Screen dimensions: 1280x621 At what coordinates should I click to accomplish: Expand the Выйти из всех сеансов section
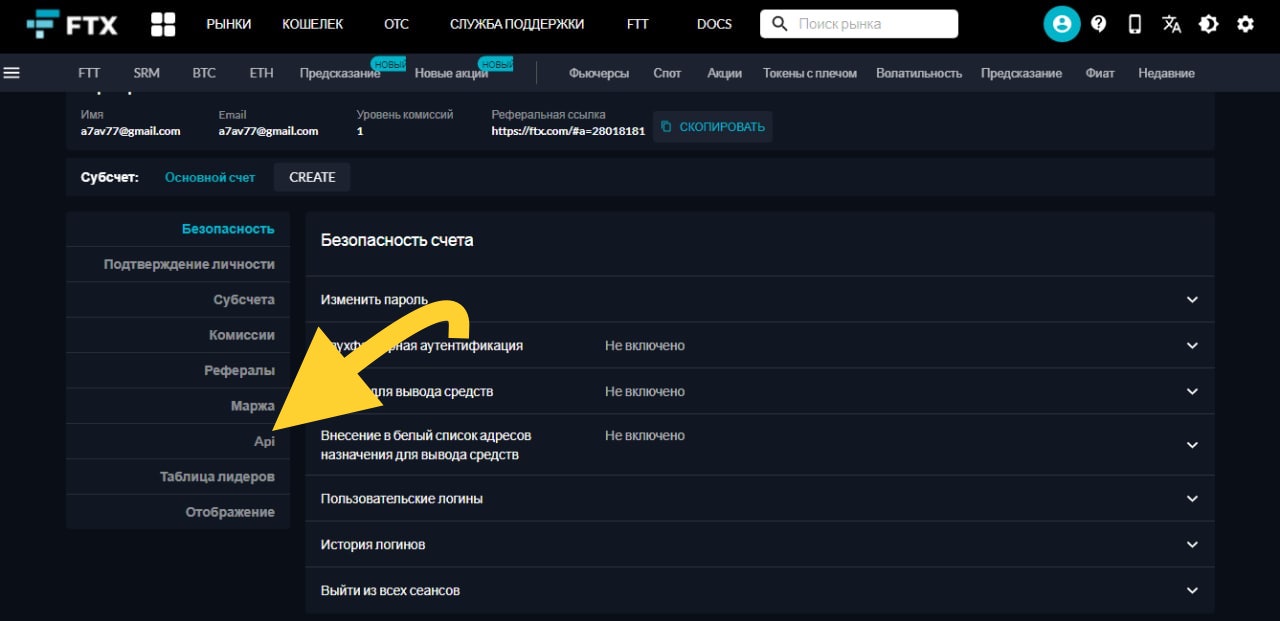1191,590
